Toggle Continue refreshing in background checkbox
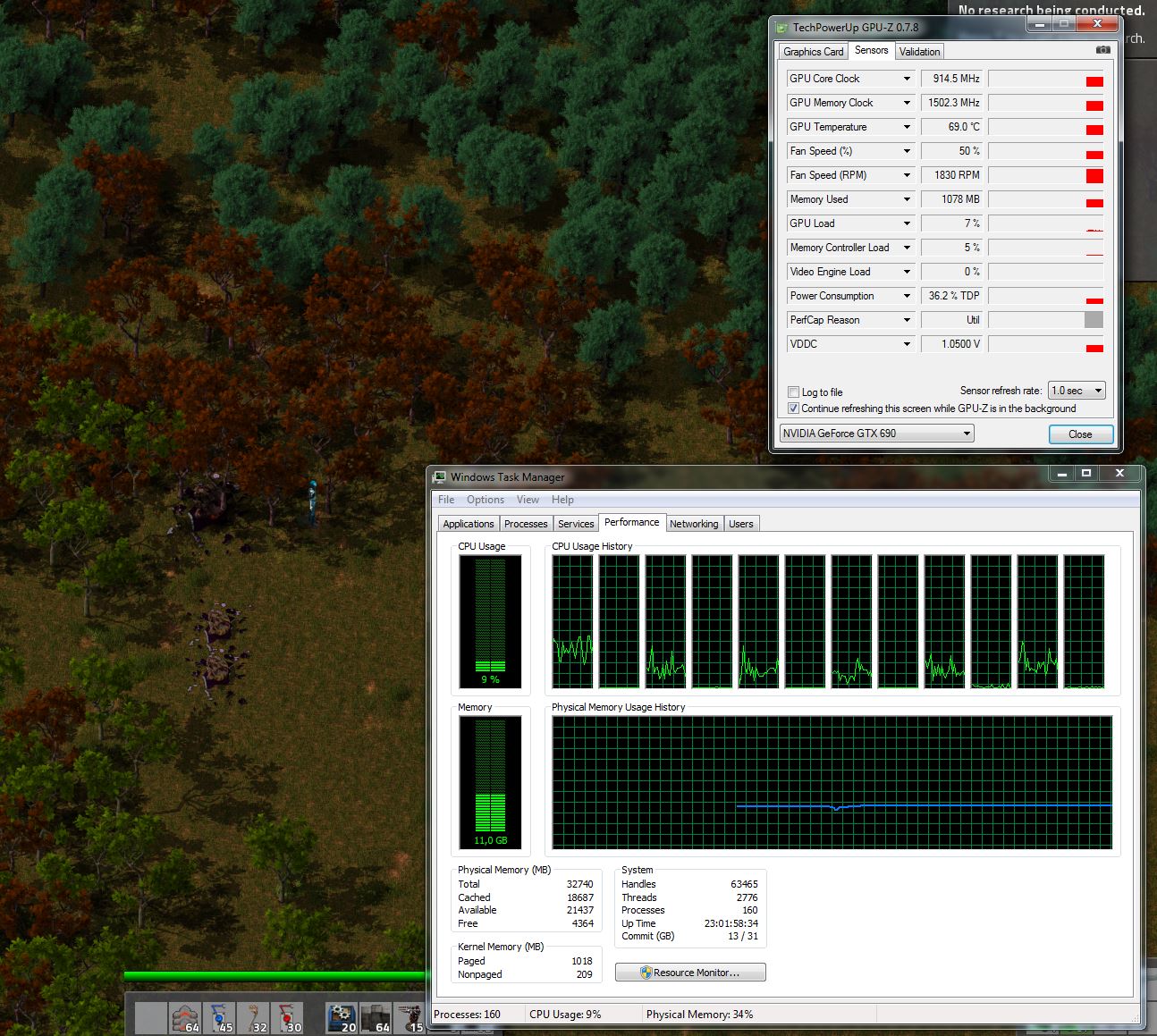Viewport: 1157px width, 1036px height. (x=793, y=409)
